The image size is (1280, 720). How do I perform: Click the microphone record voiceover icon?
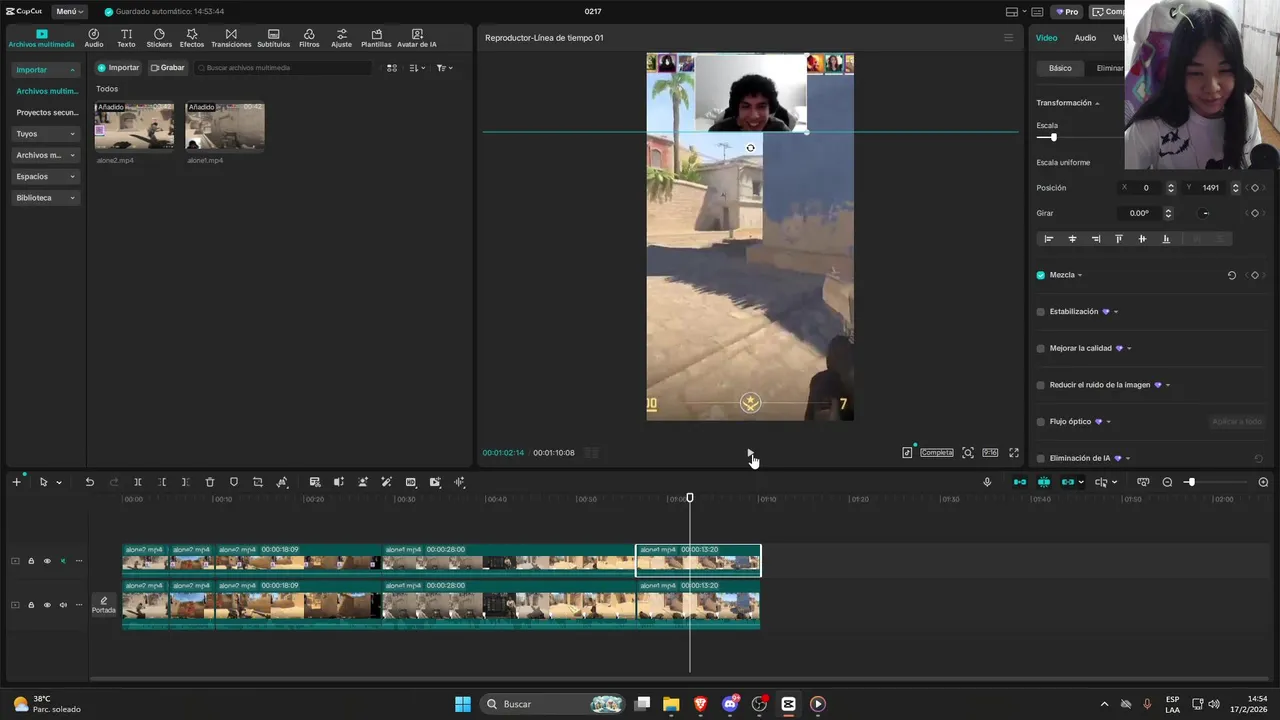pos(987,482)
